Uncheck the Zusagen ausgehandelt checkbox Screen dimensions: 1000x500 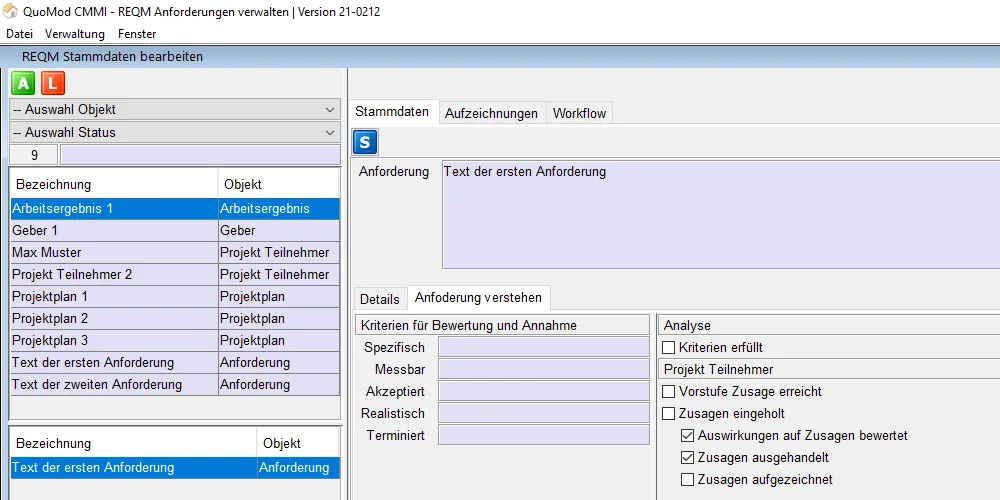[x=687, y=458]
